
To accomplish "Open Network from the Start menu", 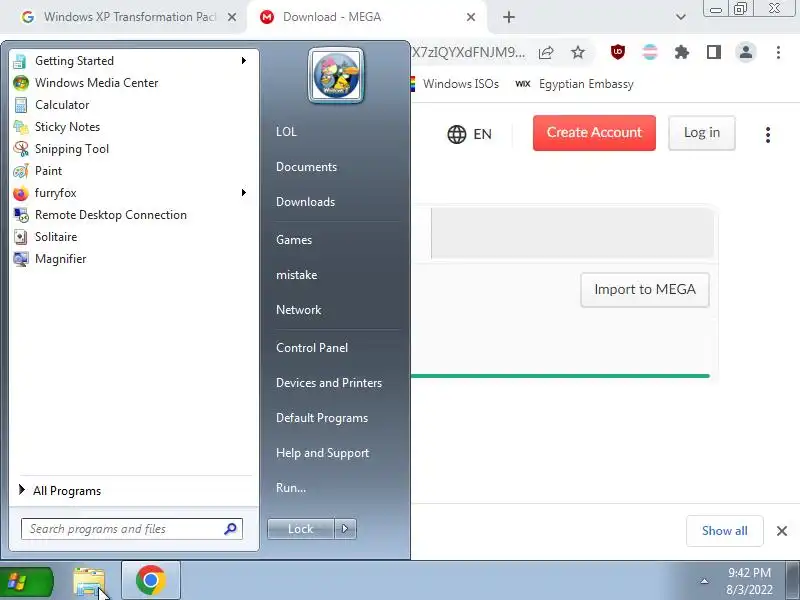I will [298, 310].
